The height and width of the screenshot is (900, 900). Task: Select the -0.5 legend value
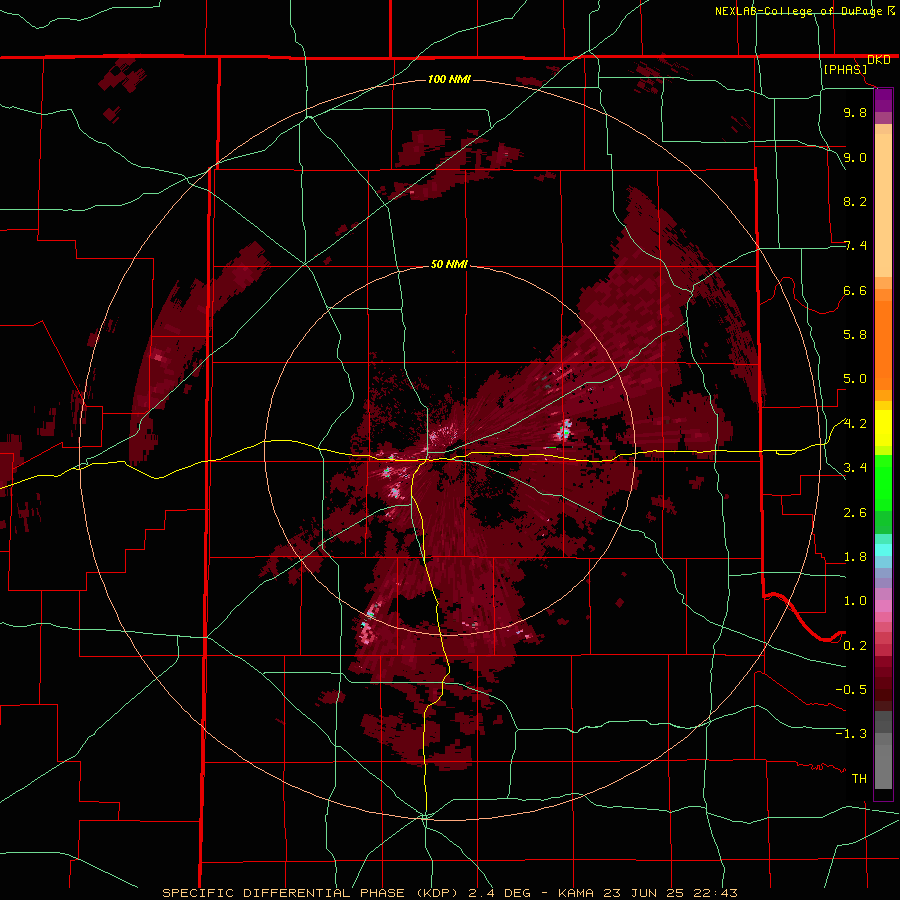[851, 689]
